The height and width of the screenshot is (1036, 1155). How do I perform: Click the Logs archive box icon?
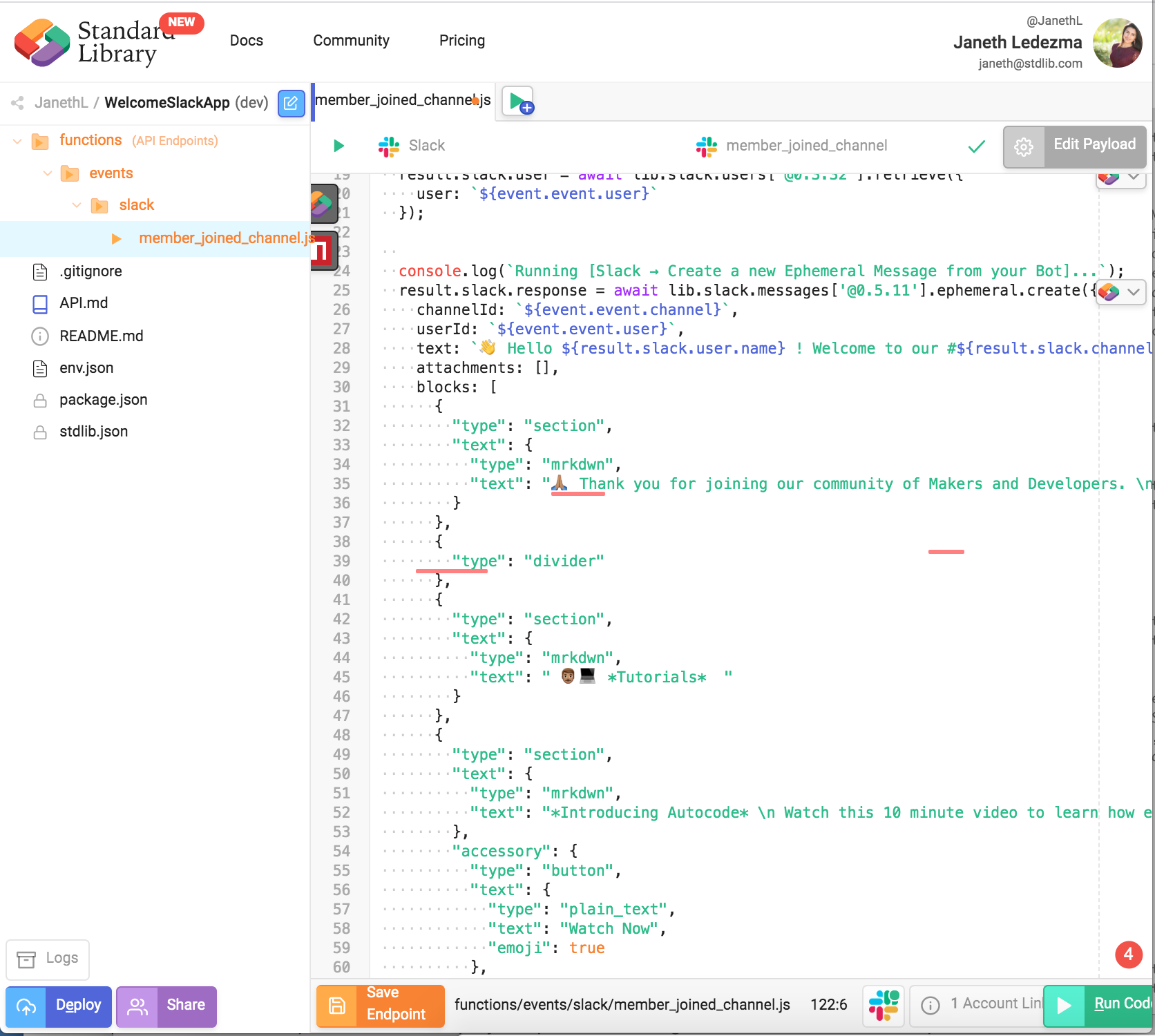(x=26, y=959)
